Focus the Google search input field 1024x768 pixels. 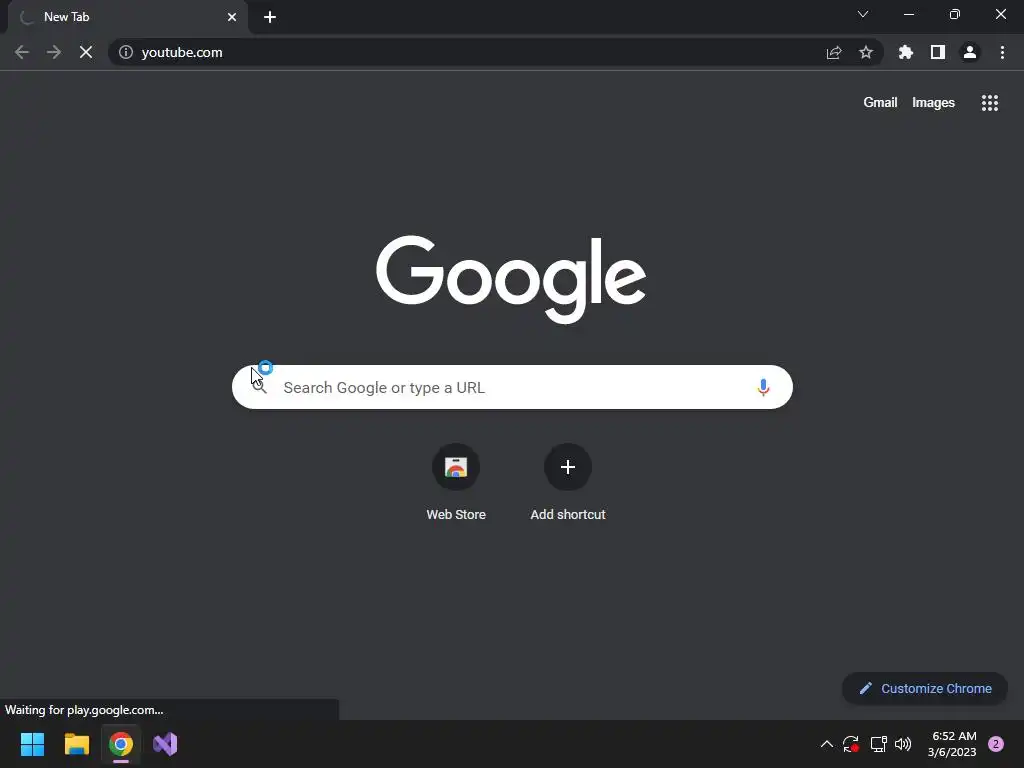click(x=512, y=387)
